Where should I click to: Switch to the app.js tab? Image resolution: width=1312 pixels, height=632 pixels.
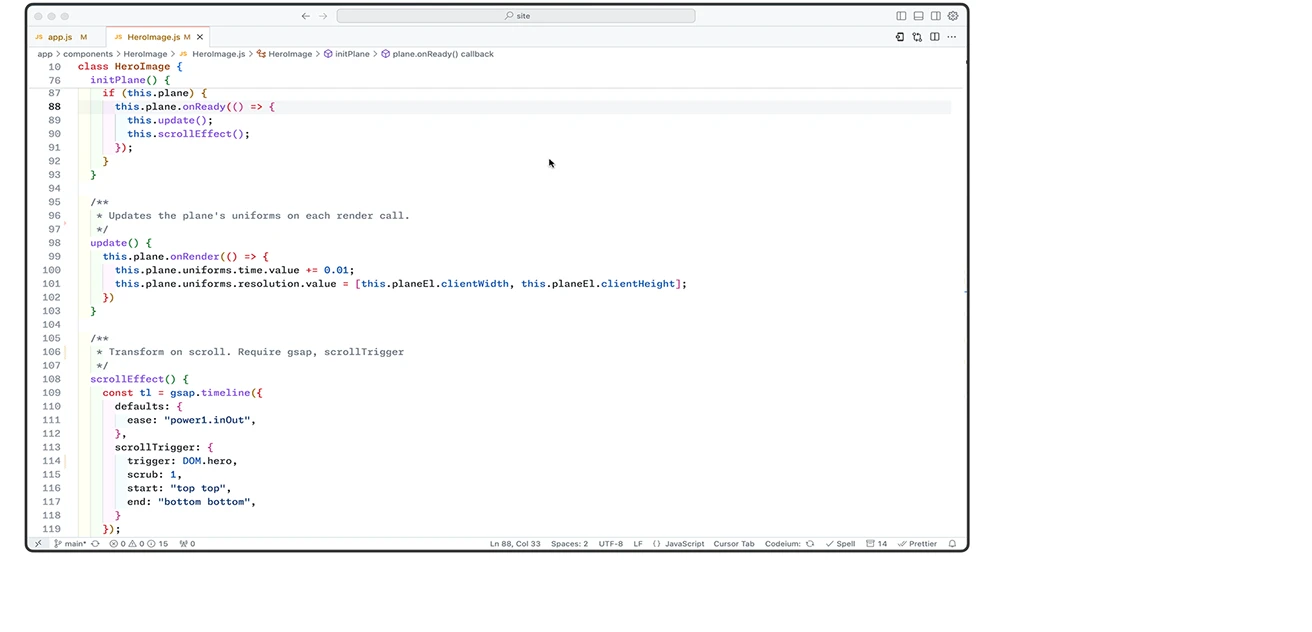[x=60, y=37]
